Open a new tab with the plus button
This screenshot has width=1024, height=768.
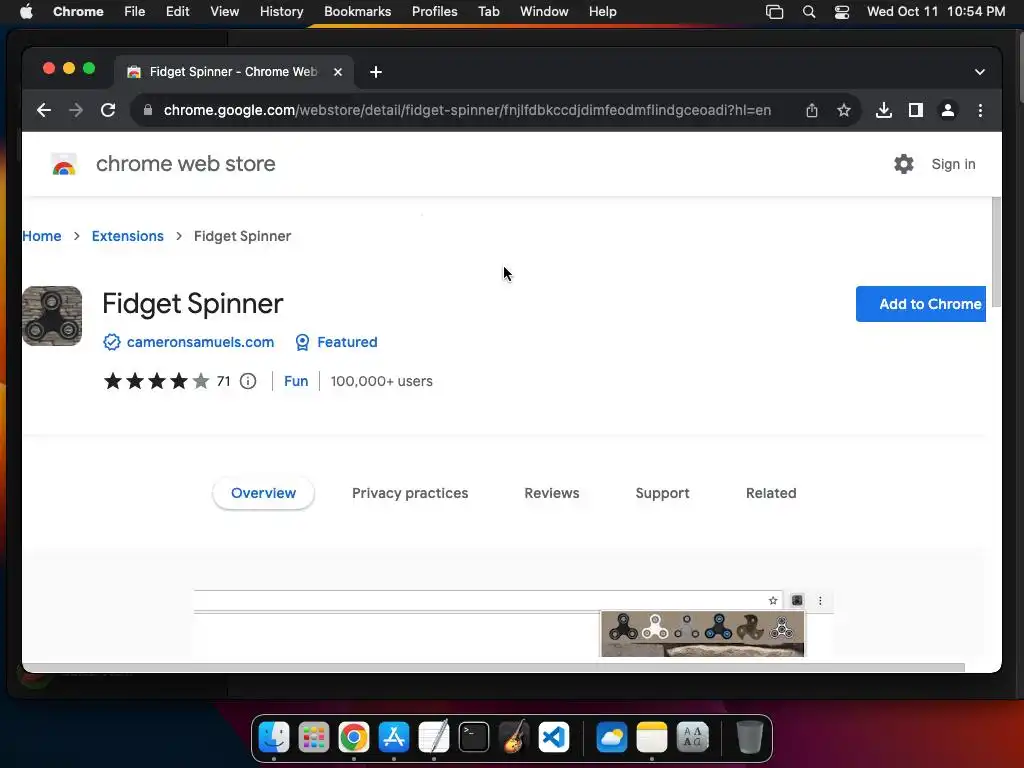pos(376,72)
